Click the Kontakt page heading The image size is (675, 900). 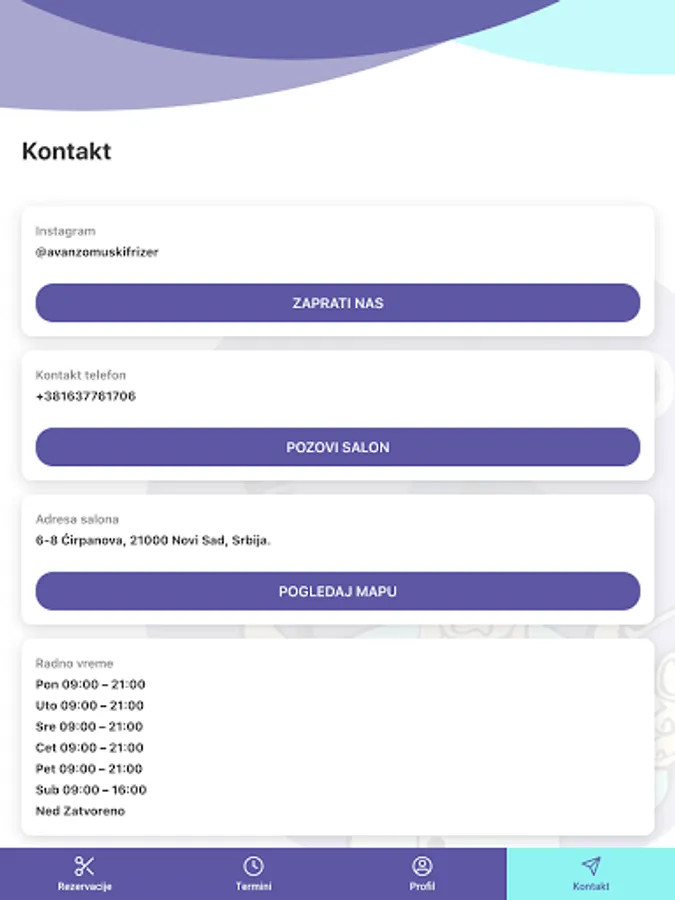pyautogui.click(x=66, y=152)
